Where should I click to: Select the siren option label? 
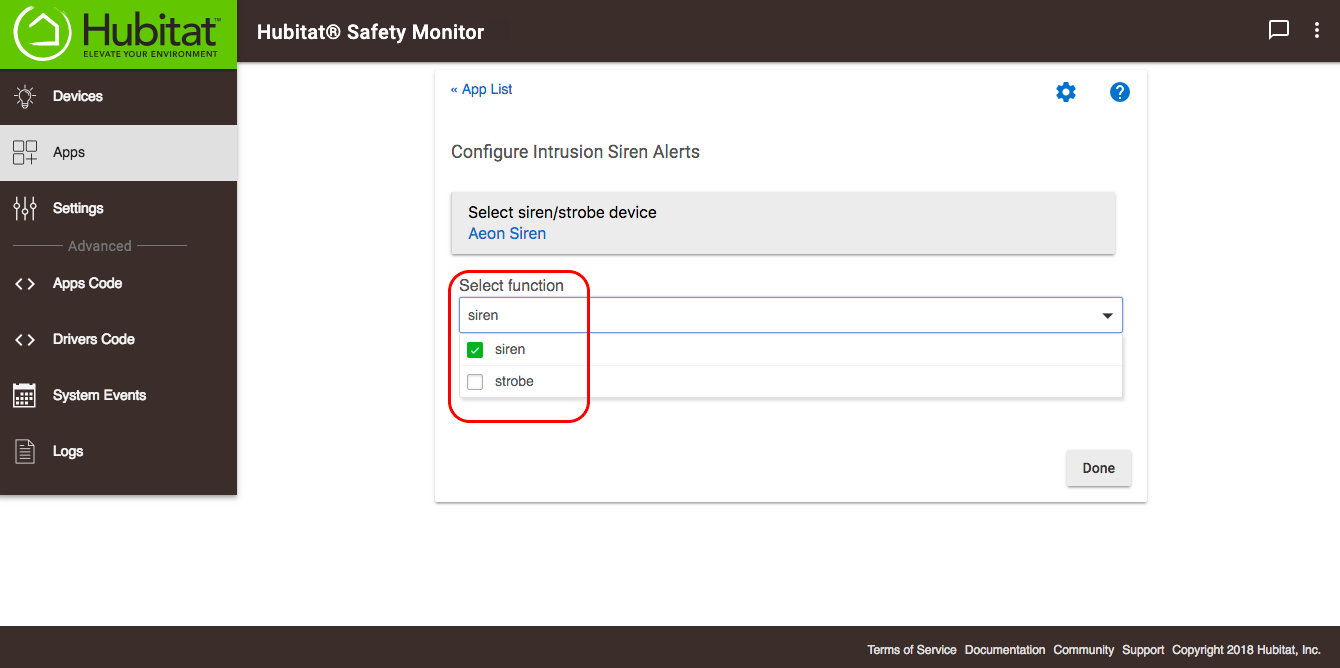(x=510, y=350)
